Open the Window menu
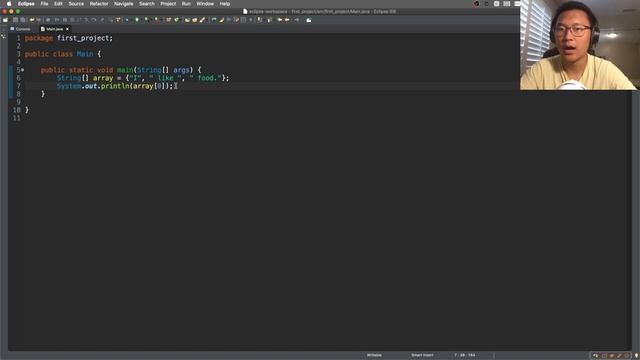This screenshot has width=640, height=360. click(x=205, y=4)
